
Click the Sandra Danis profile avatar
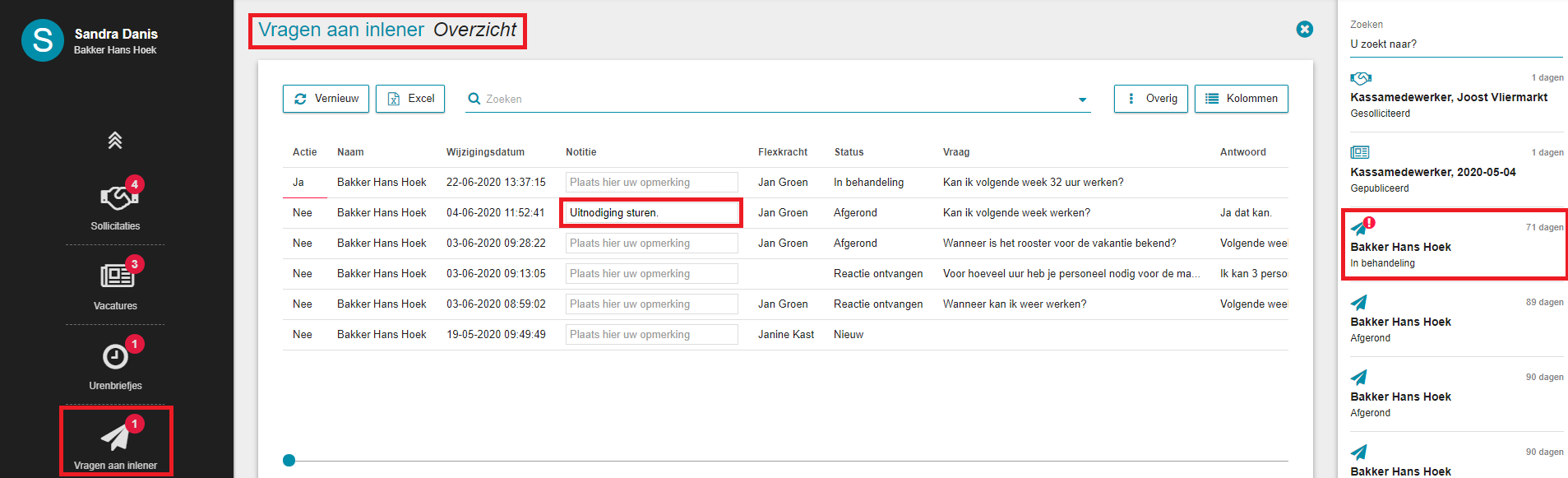click(x=43, y=40)
